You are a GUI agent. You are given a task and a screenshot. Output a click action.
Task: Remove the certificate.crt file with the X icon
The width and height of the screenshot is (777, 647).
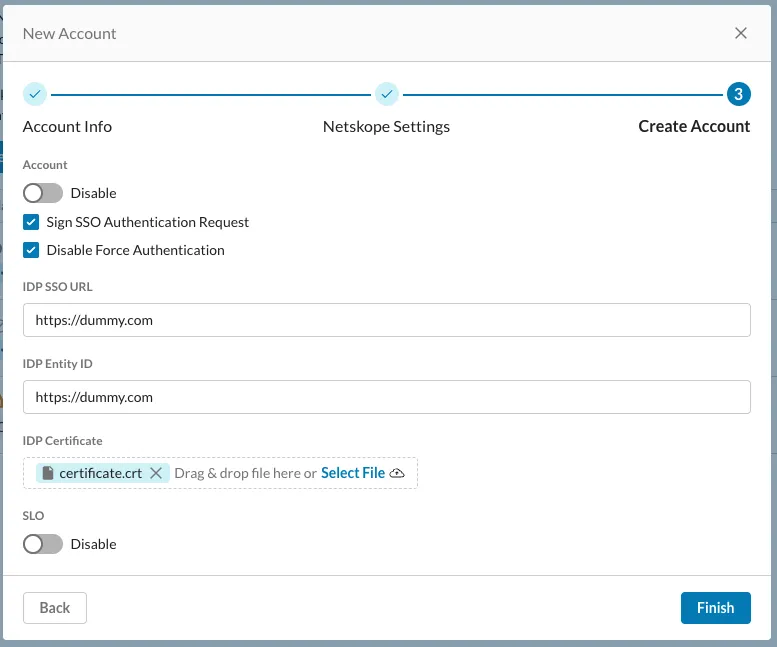point(156,473)
